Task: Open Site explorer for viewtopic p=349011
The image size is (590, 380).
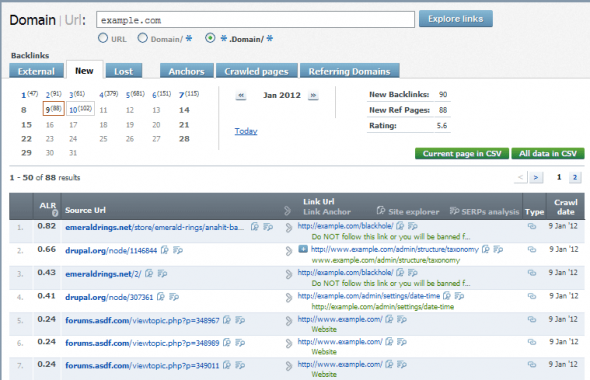Action: click(x=227, y=365)
